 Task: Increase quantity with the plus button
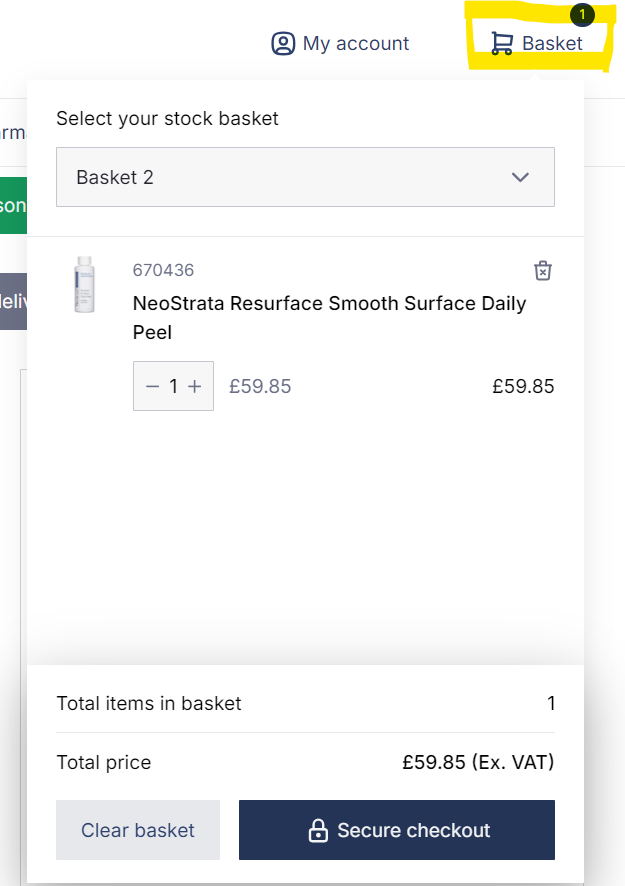[x=194, y=386]
